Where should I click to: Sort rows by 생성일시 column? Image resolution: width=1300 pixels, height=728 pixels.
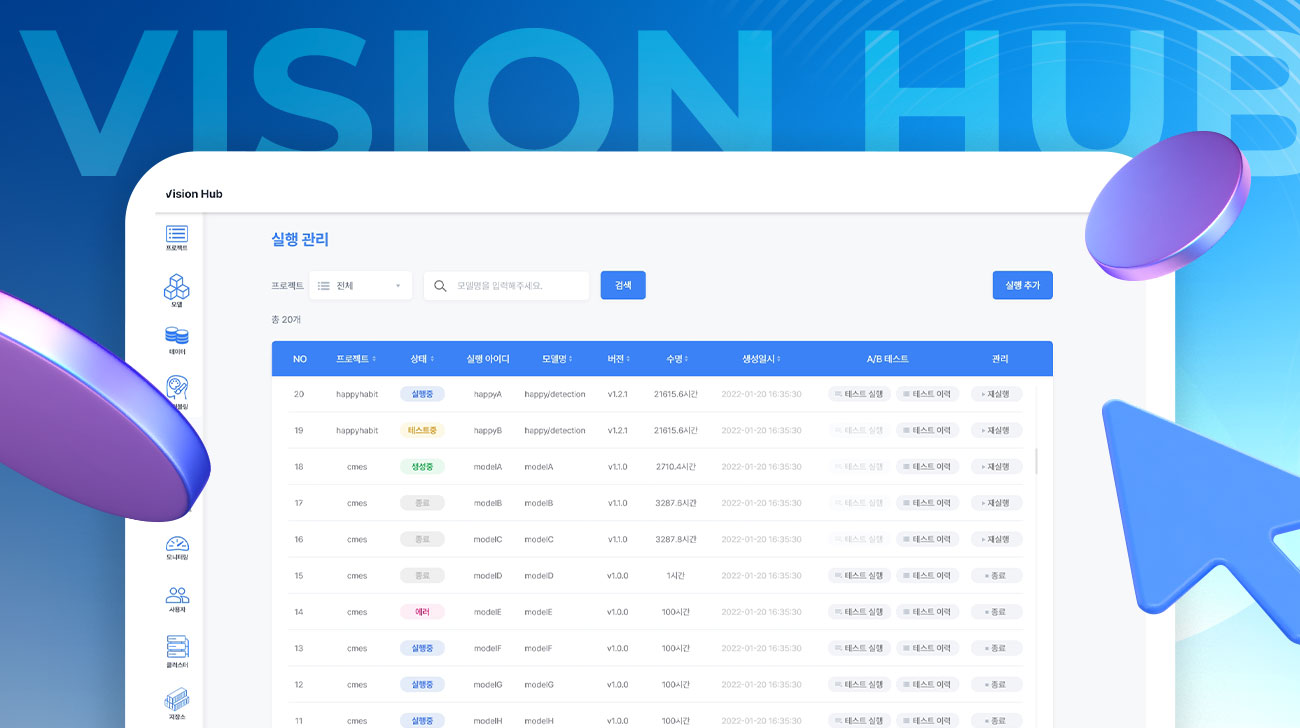[761, 359]
